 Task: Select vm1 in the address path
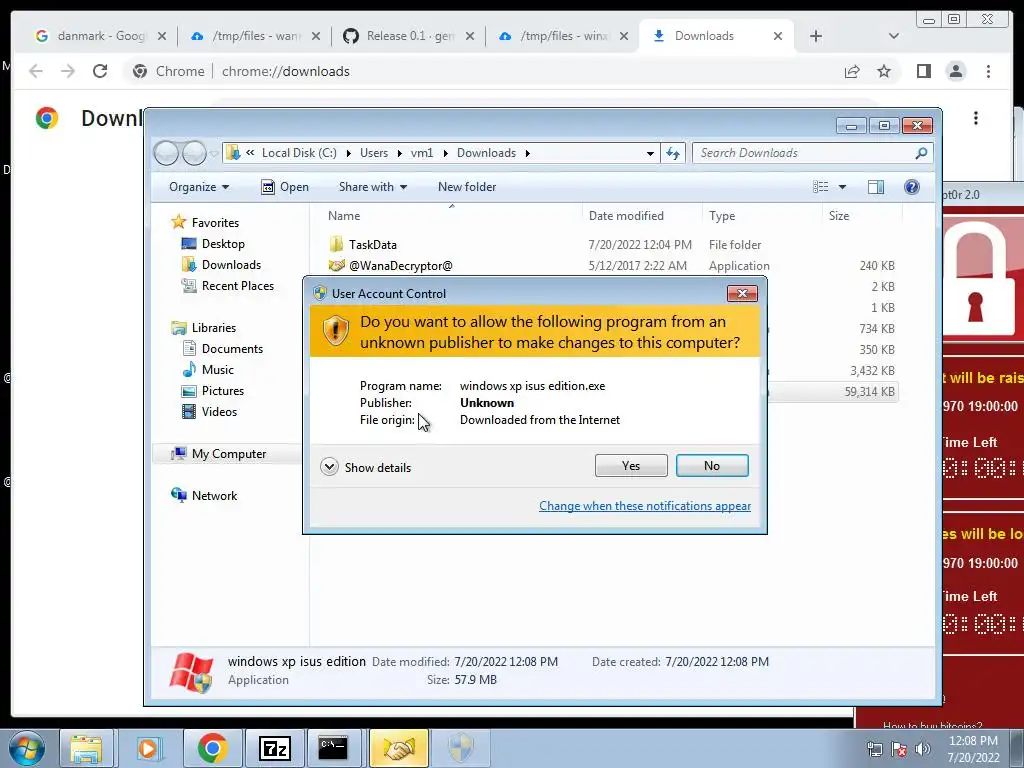[x=422, y=153]
